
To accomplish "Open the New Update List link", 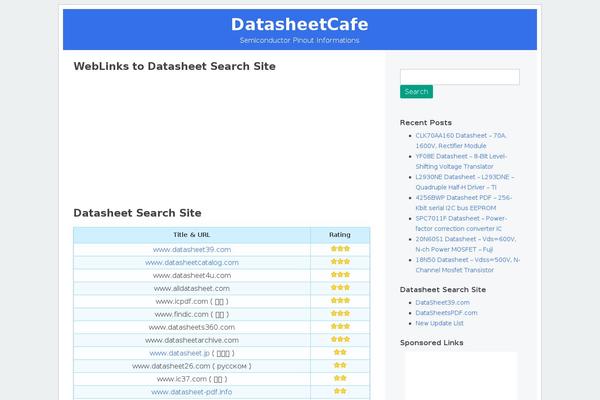I will 439,323.
